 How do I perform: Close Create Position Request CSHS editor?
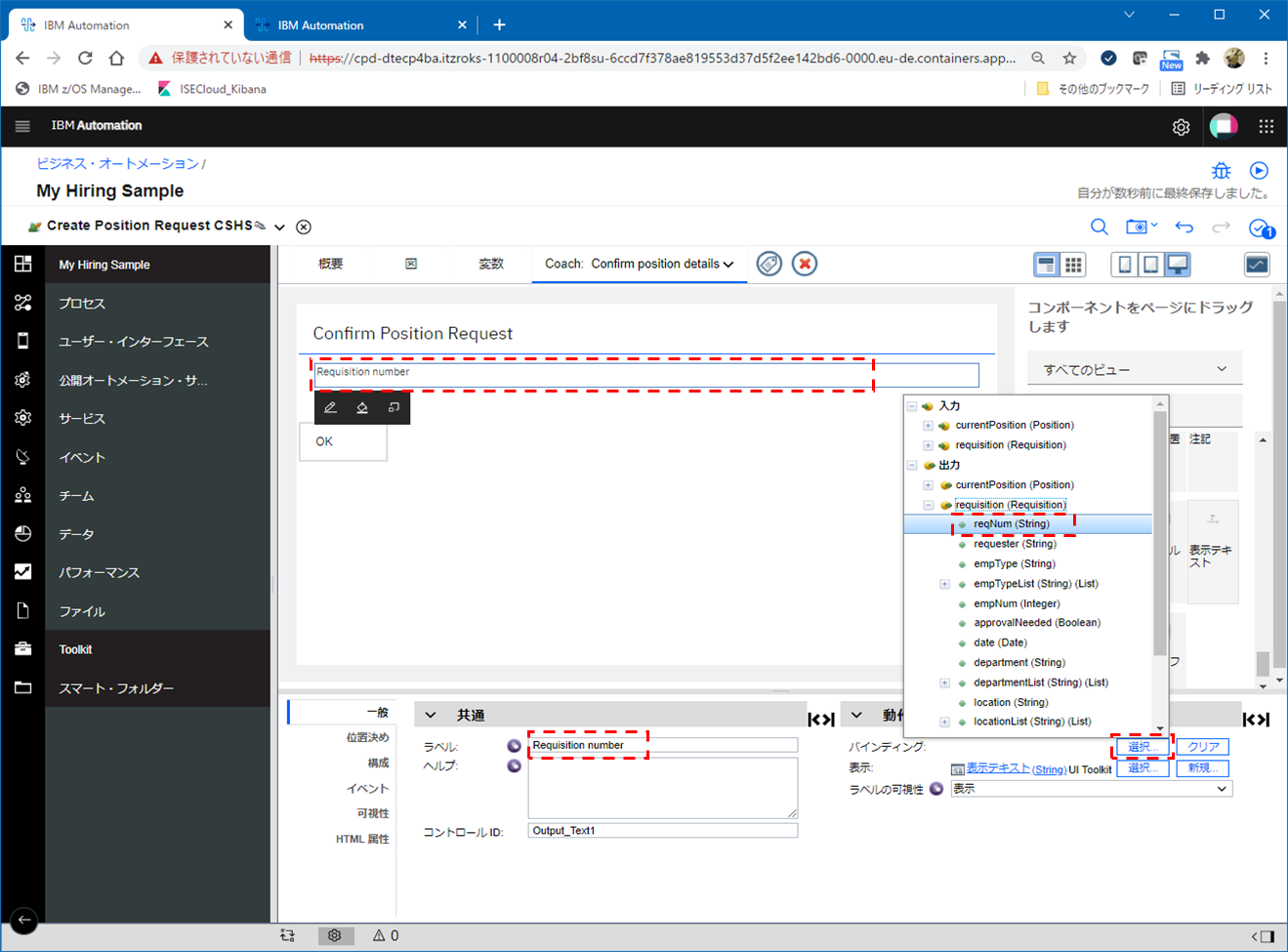point(304,227)
